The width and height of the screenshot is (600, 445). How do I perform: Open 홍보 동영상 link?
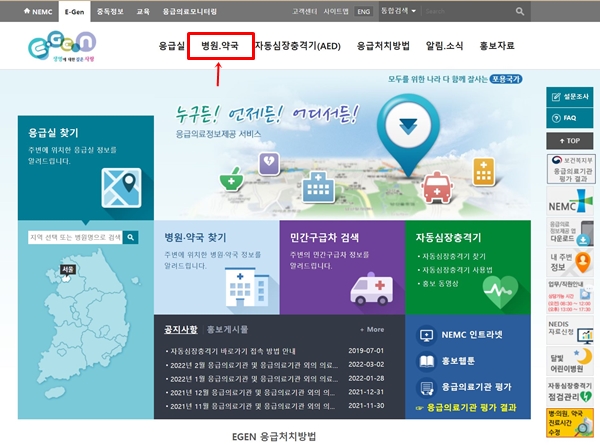click(440, 284)
